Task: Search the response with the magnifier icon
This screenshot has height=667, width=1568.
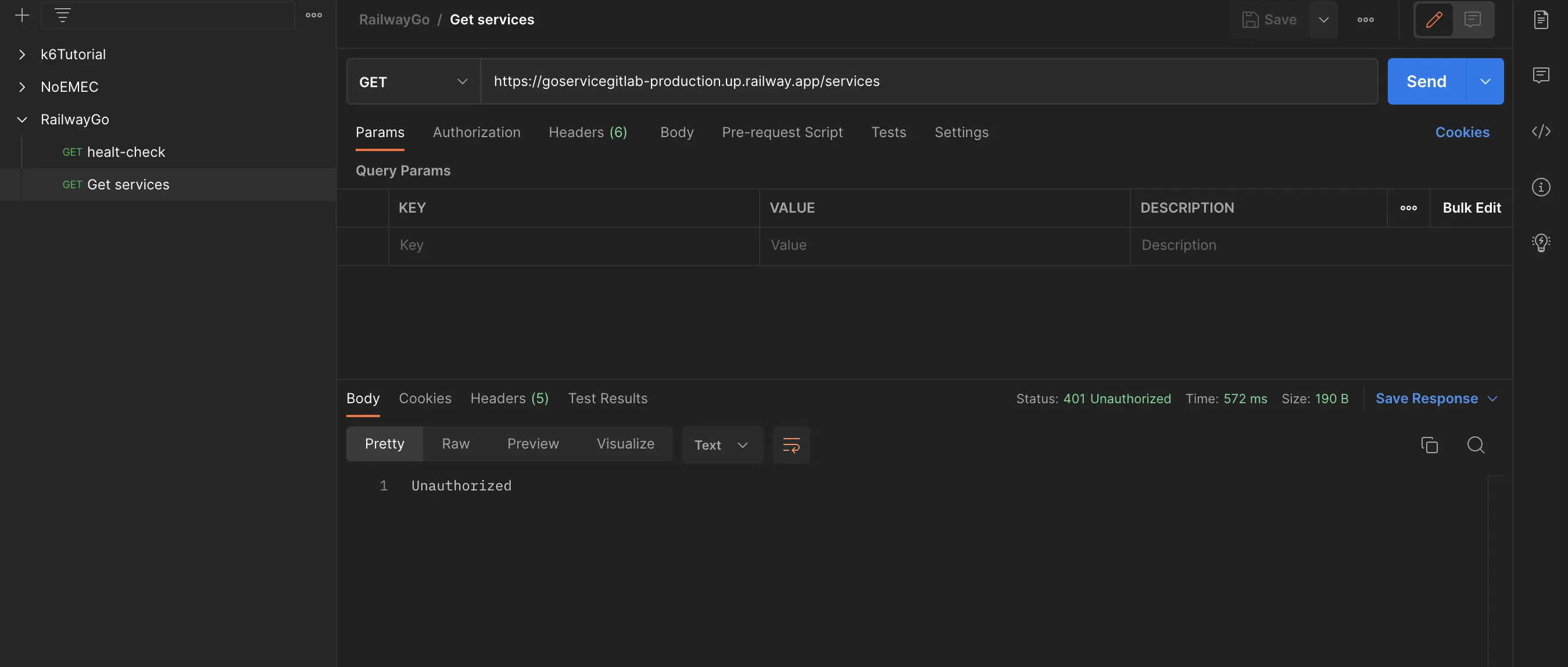Action: [1476, 445]
